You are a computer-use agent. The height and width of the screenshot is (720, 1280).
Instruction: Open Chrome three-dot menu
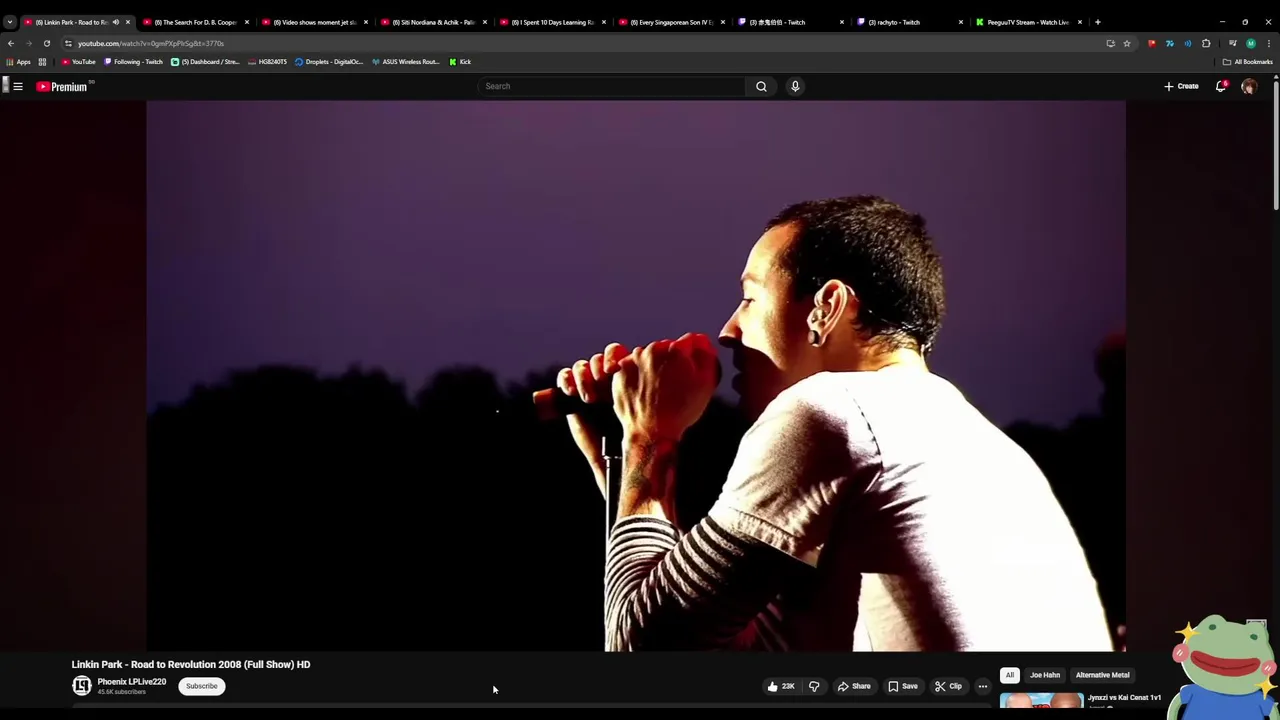click(1269, 43)
